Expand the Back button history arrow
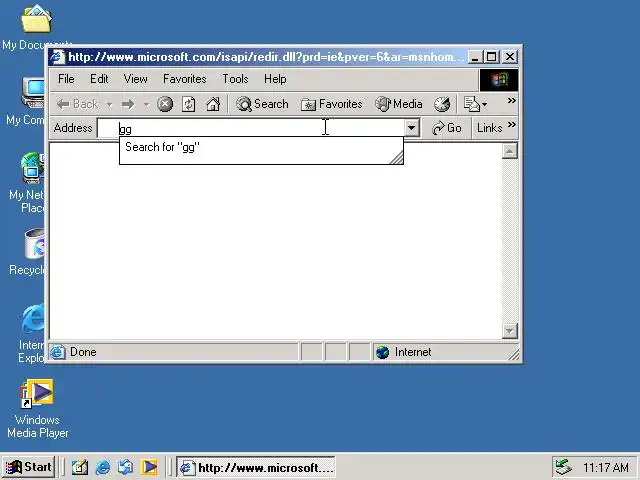Image resolution: width=640 pixels, height=480 pixels. [x=109, y=105]
